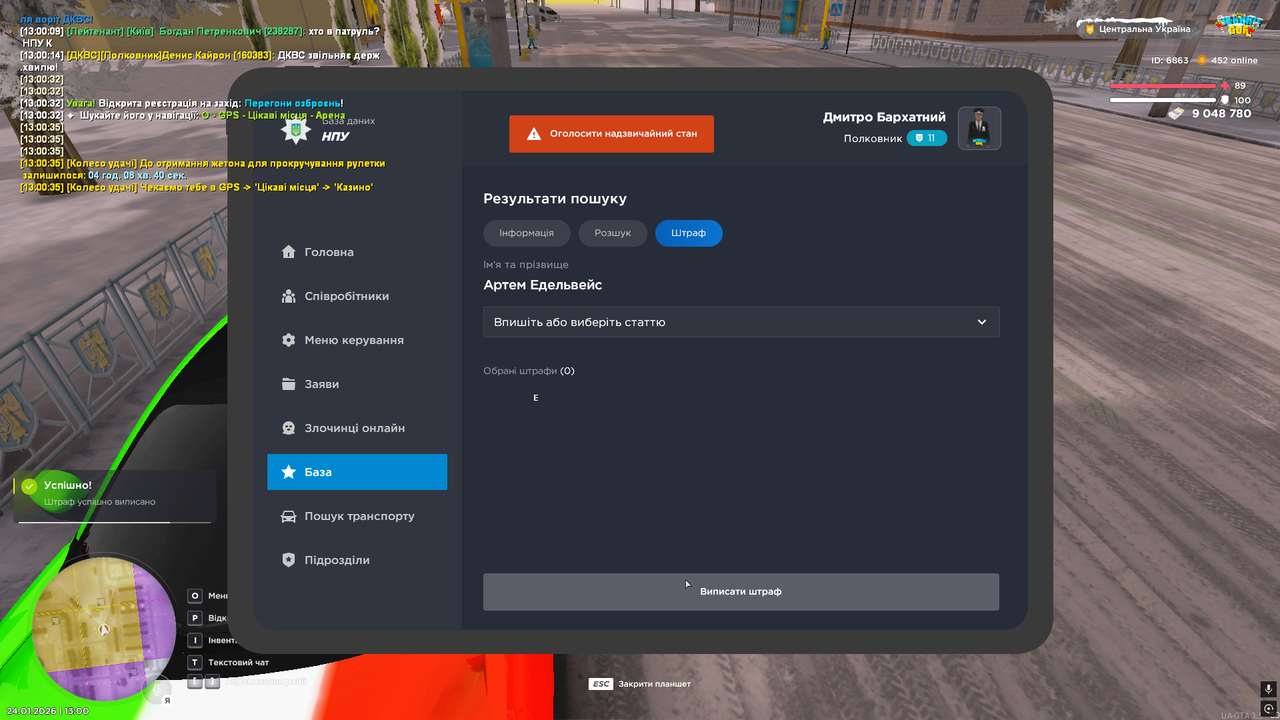Click the O key hint icon
The width and height of the screenshot is (1280, 720).
[195, 596]
